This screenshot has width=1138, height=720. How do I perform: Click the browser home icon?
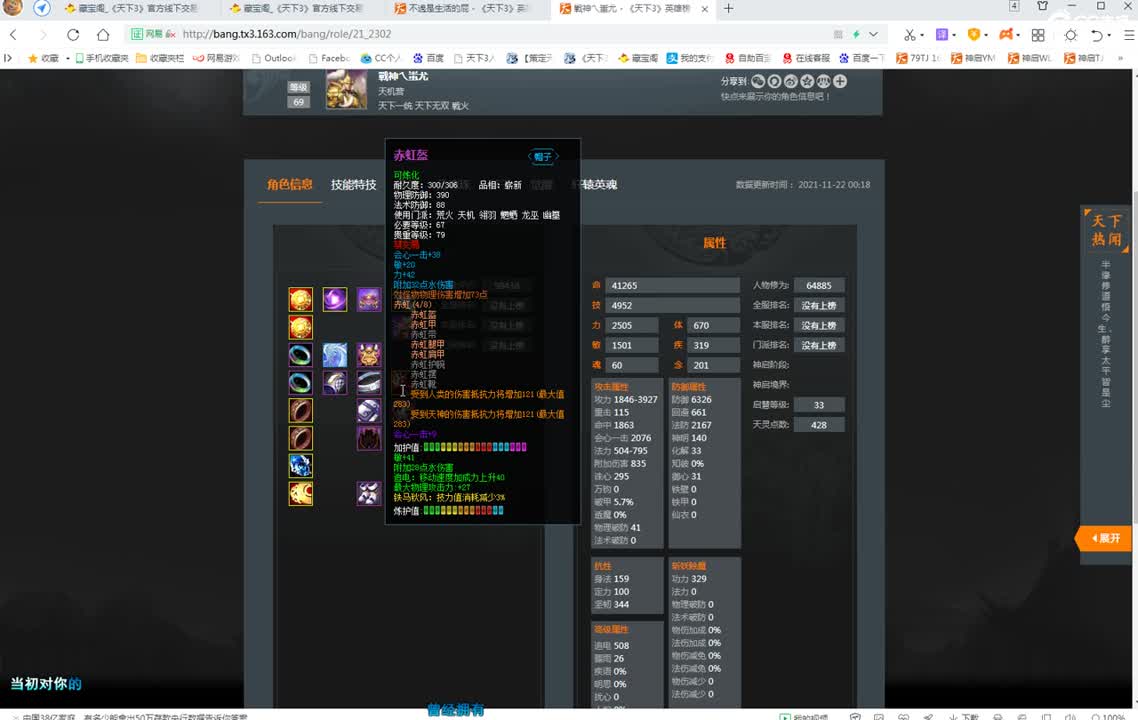[102, 34]
